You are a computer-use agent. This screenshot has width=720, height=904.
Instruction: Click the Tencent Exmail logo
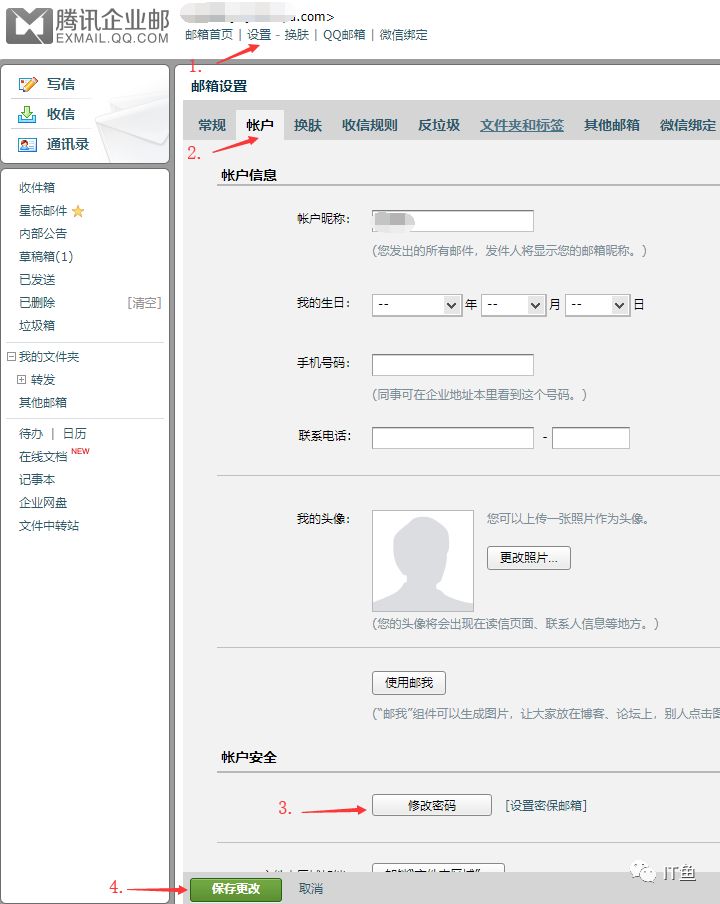pyautogui.click(x=87, y=26)
